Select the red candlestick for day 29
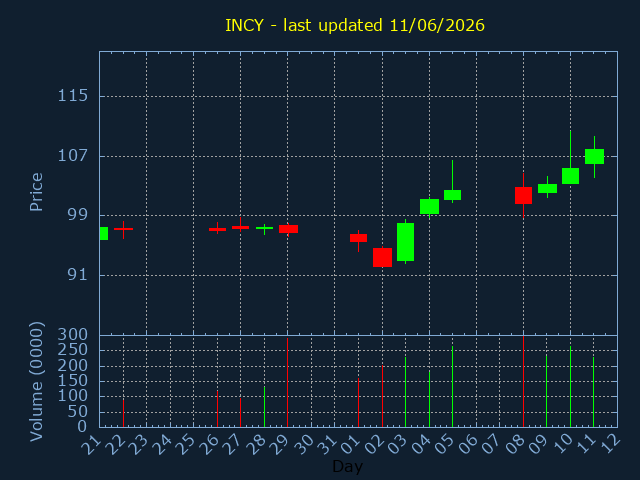640x480 pixels. (288, 229)
